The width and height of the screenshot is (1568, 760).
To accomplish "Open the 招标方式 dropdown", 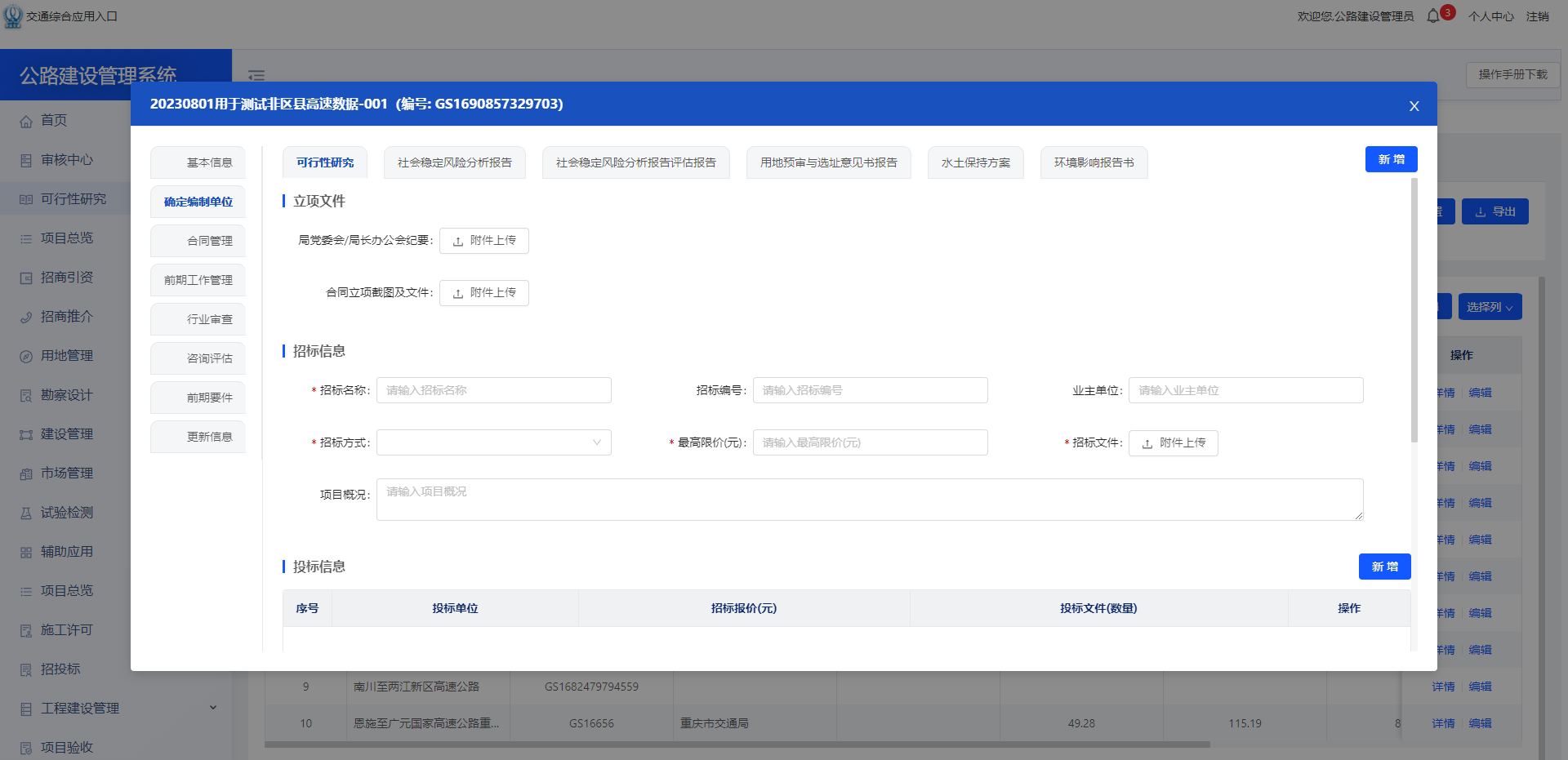I will [494, 442].
